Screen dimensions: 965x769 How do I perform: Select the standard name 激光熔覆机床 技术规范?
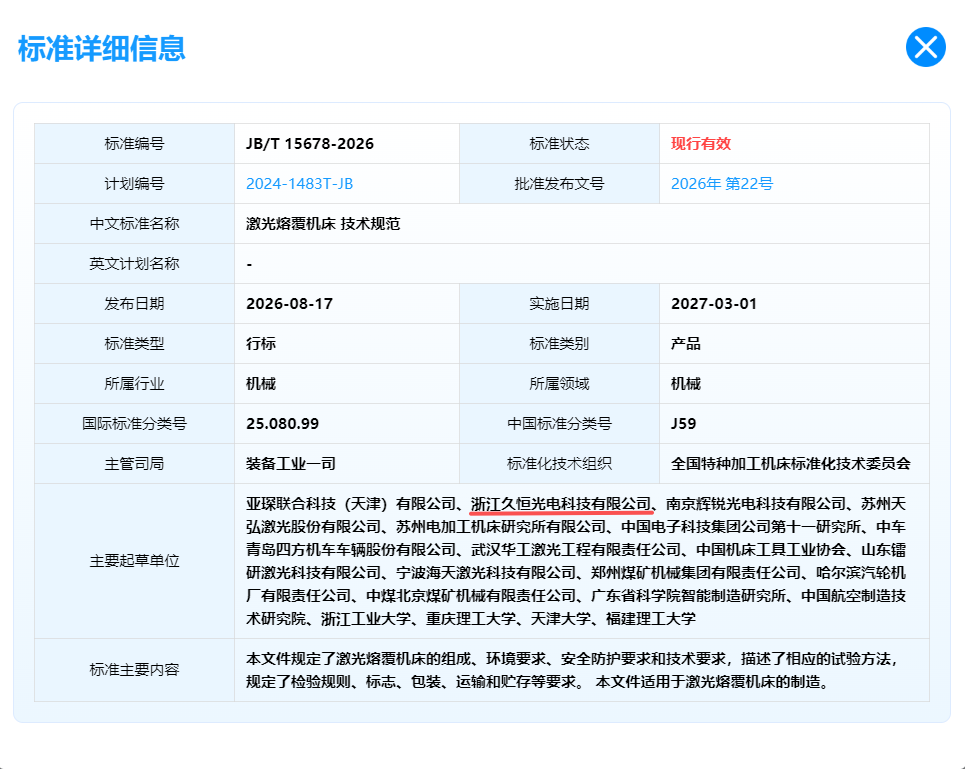pyautogui.click(x=323, y=224)
